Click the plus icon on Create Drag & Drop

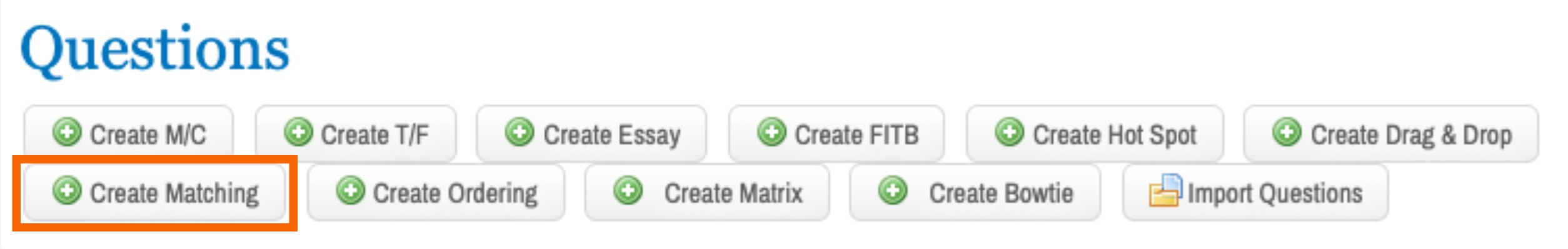(x=1287, y=133)
